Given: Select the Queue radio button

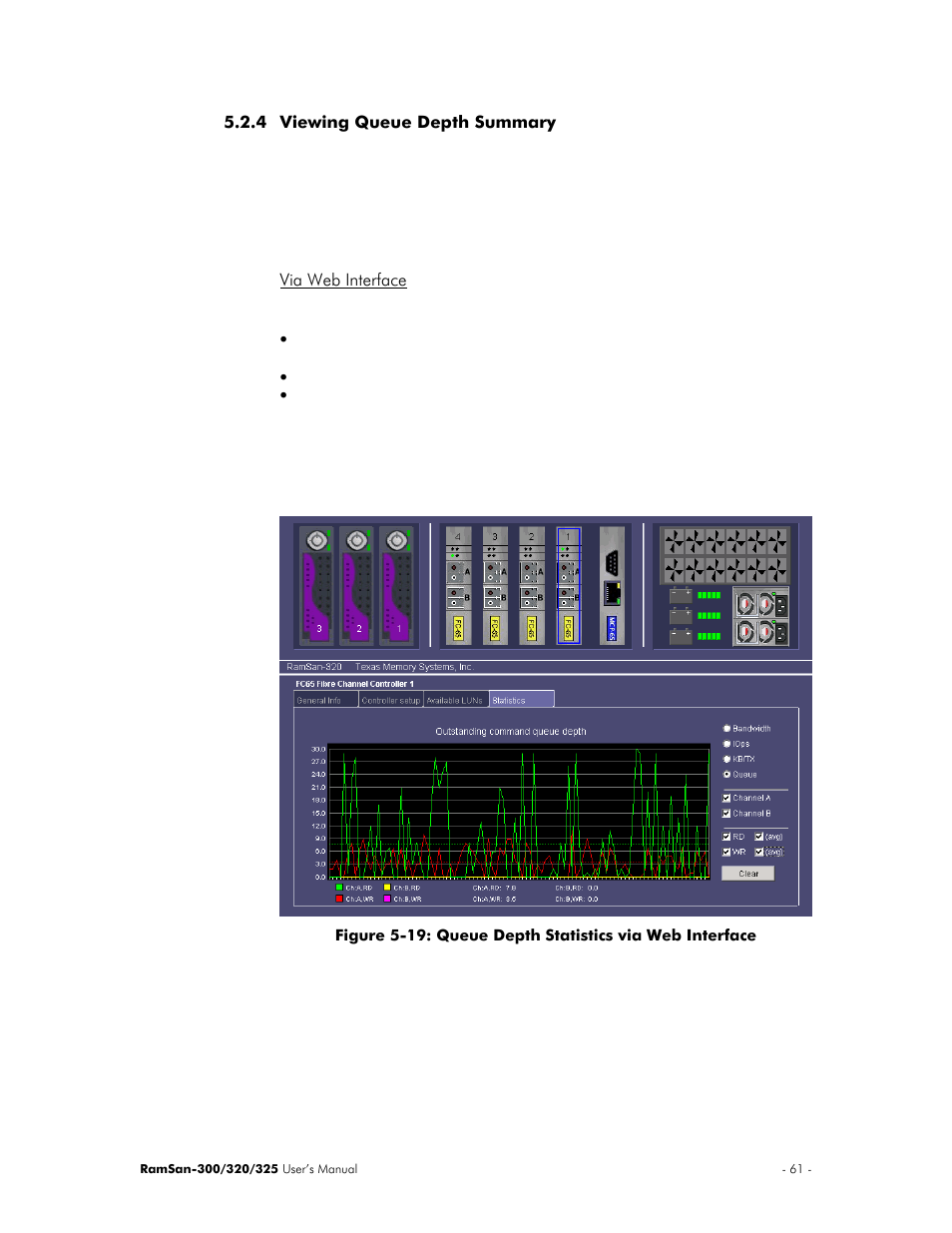Looking at the screenshot, I should point(726,774).
